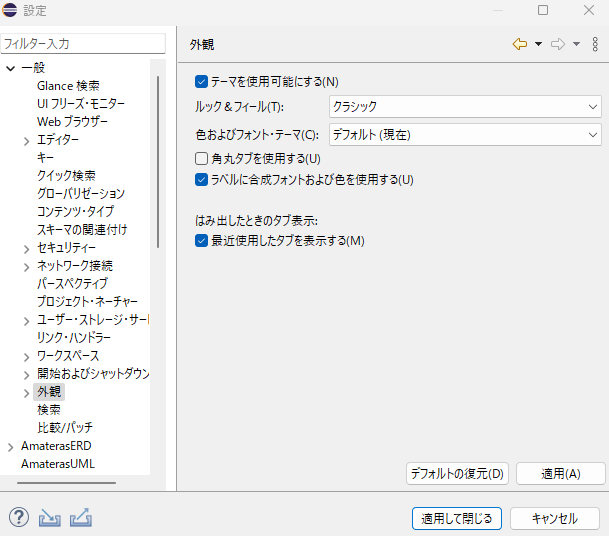
Task: Select Glance 検索 in the tree
Action: click(x=68, y=85)
